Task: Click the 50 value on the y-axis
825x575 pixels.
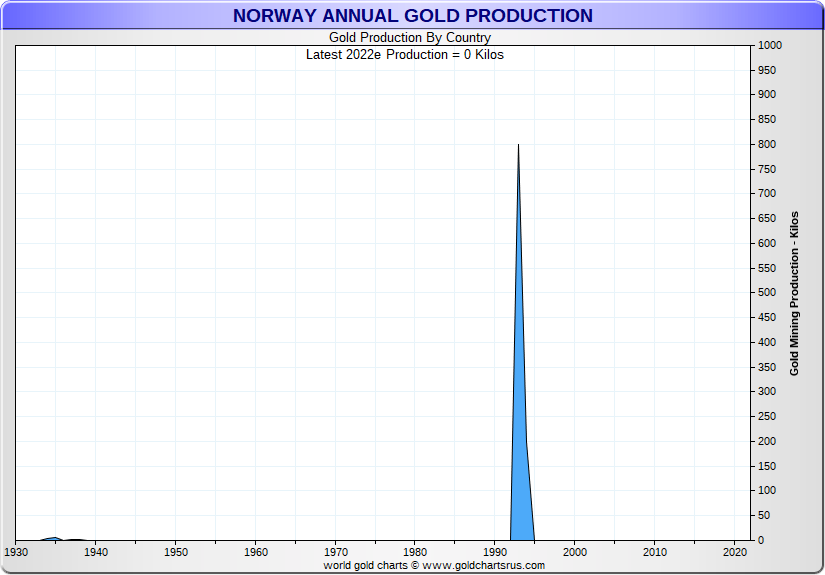Action: (x=764, y=515)
